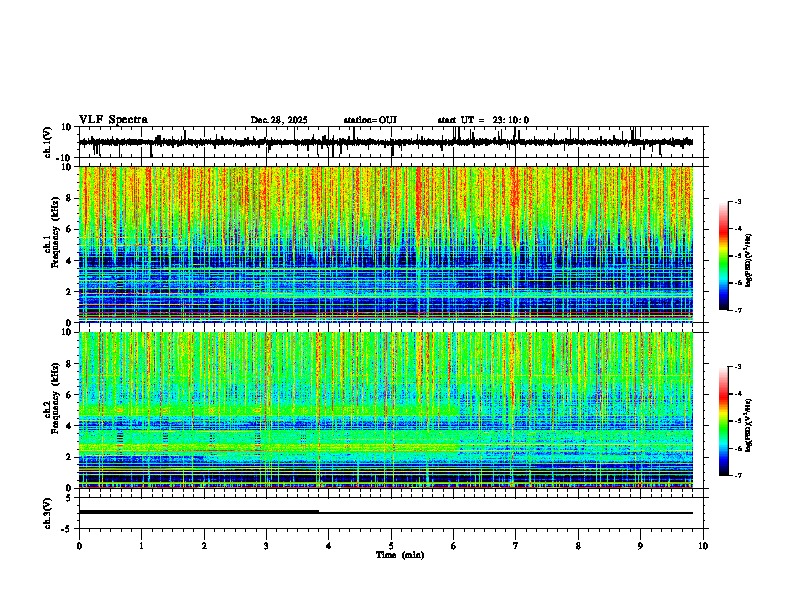Image resolution: width=792 pixels, height=612 pixels.
Task: Click the ch.3(V) axis label
Action: (x=48, y=513)
